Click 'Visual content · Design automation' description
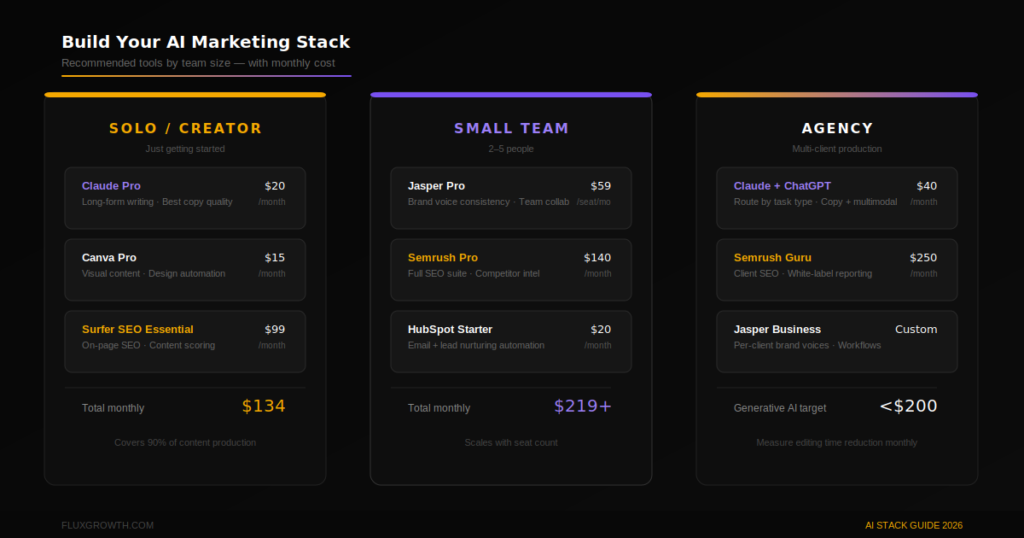This screenshot has height=538, width=1024. [153, 274]
